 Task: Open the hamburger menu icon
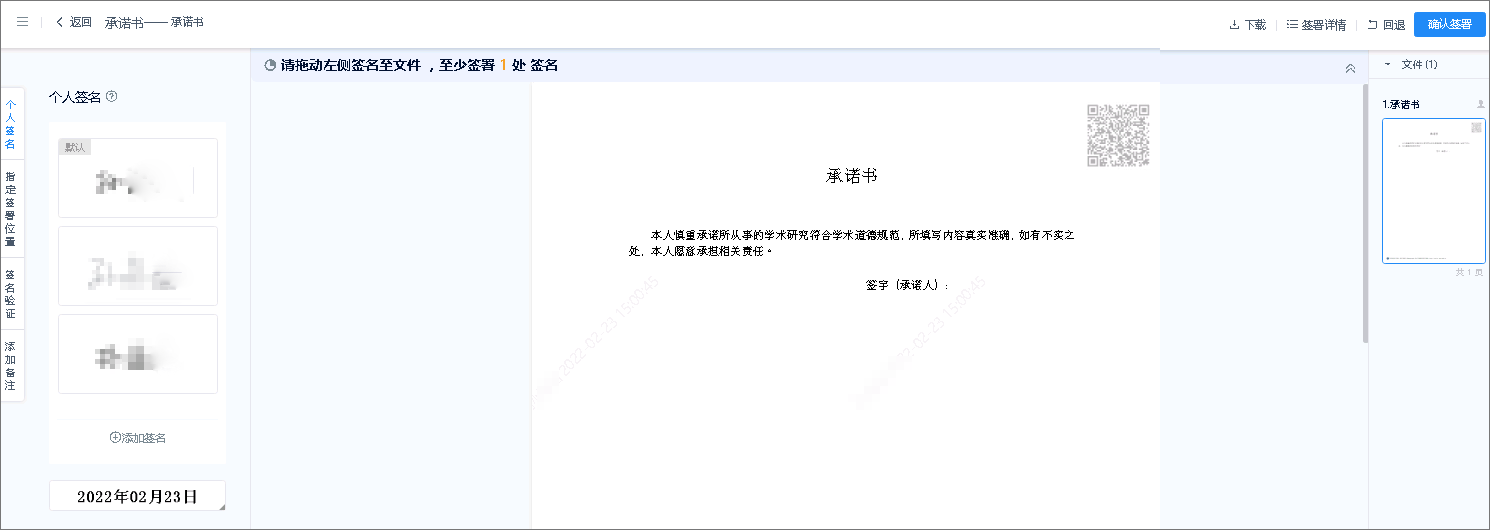[x=22, y=22]
